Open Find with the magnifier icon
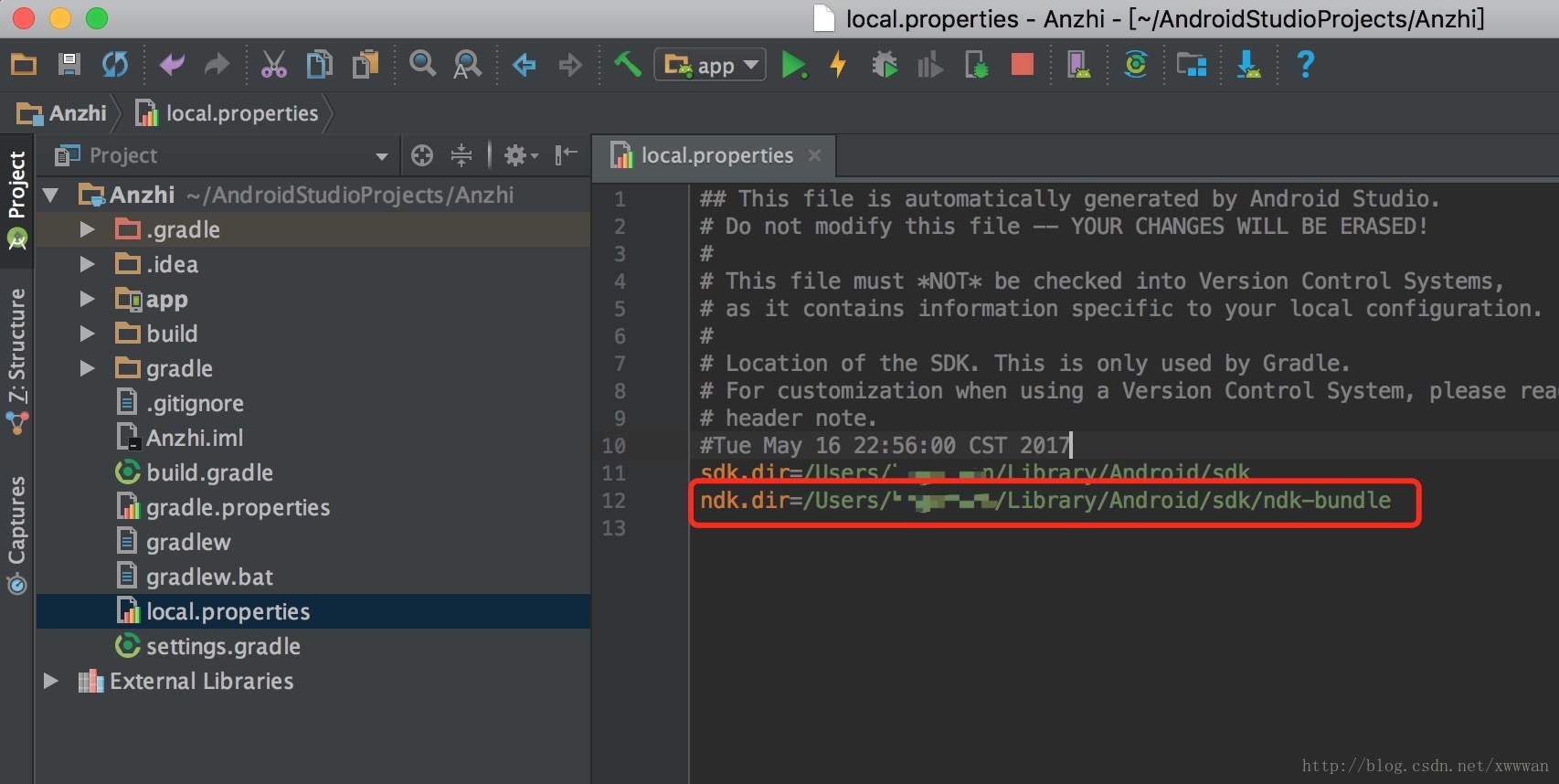The width and height of the screenshot is (1559, 784). pyautogui.click(x=422, y=64)
